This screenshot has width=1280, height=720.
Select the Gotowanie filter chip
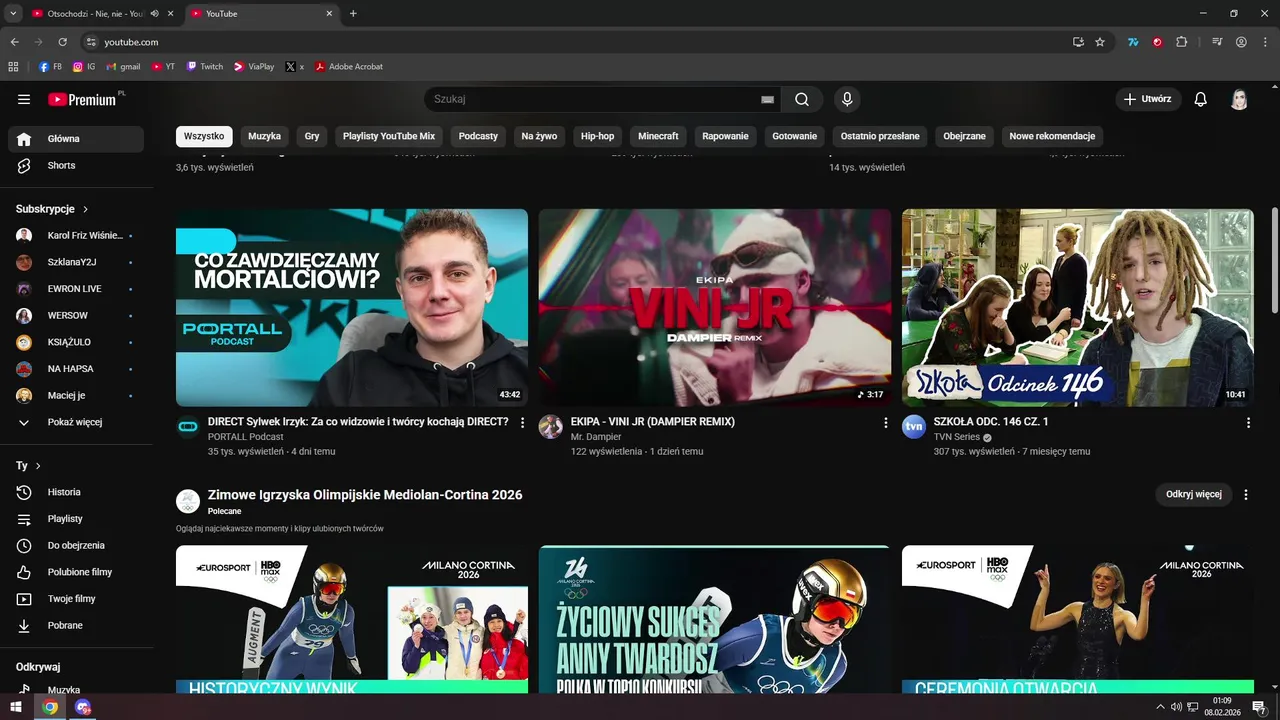pos(795,136)
